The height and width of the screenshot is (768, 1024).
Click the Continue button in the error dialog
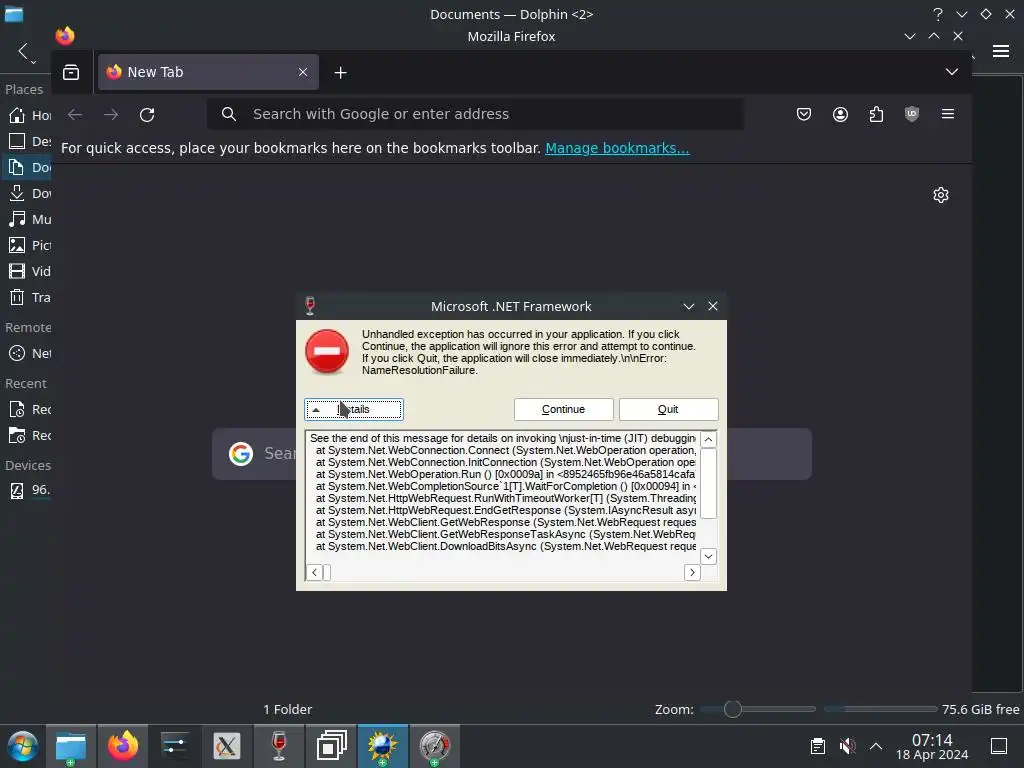pyautogui.click(x=563, y=409)
